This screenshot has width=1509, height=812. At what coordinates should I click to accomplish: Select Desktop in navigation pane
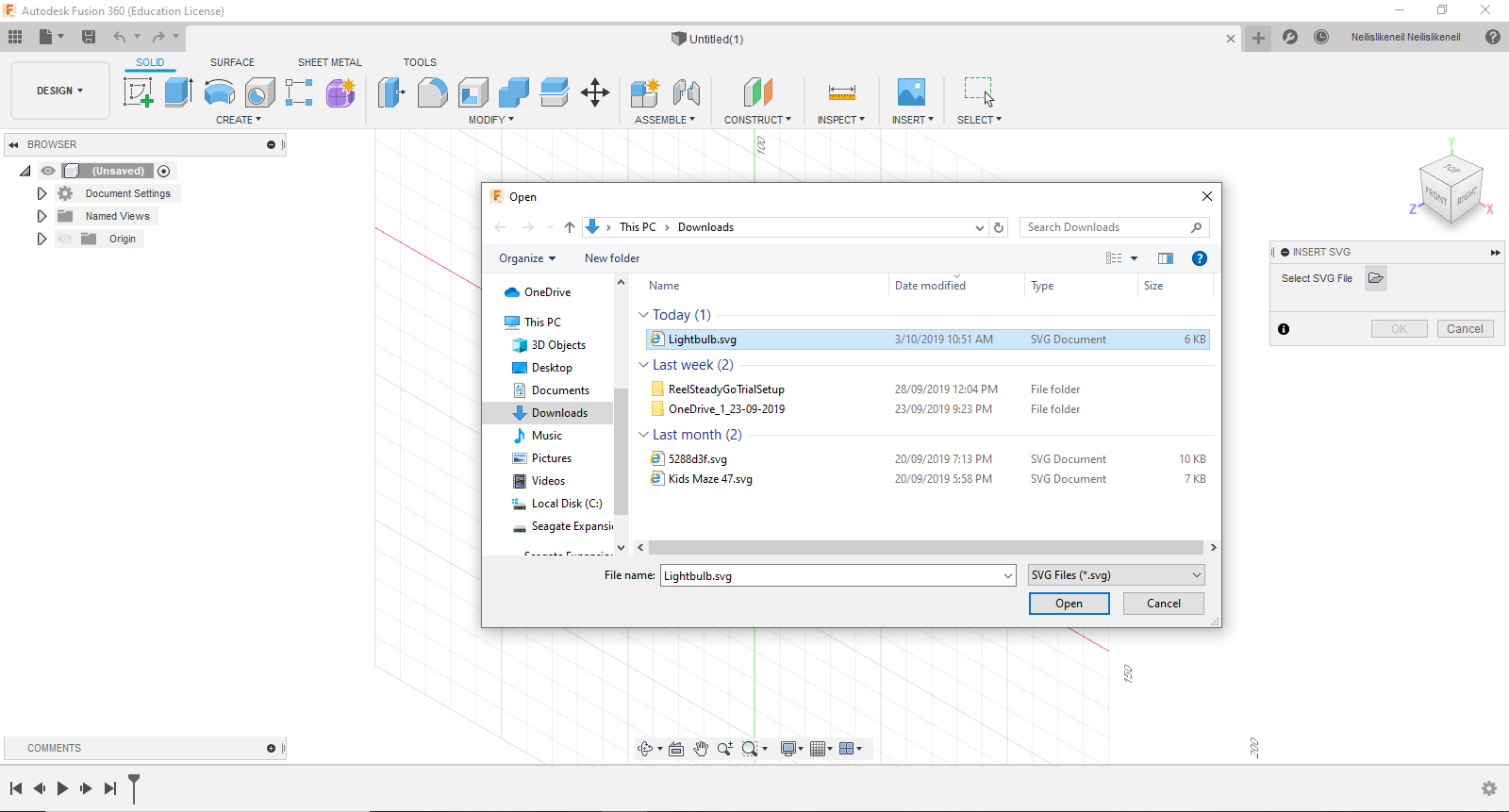click(x=552, y=368)
